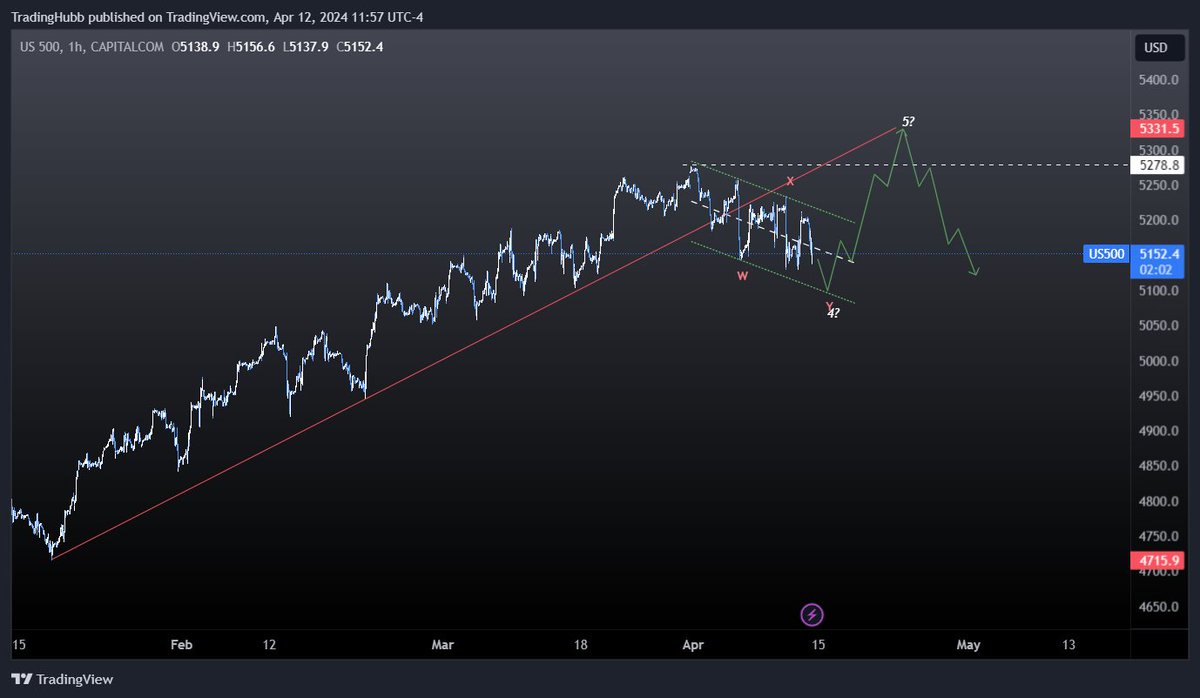
Task: Click the chart title "US 500, 1h, CAPITALCOM"
Action: [x=91, y=47]
